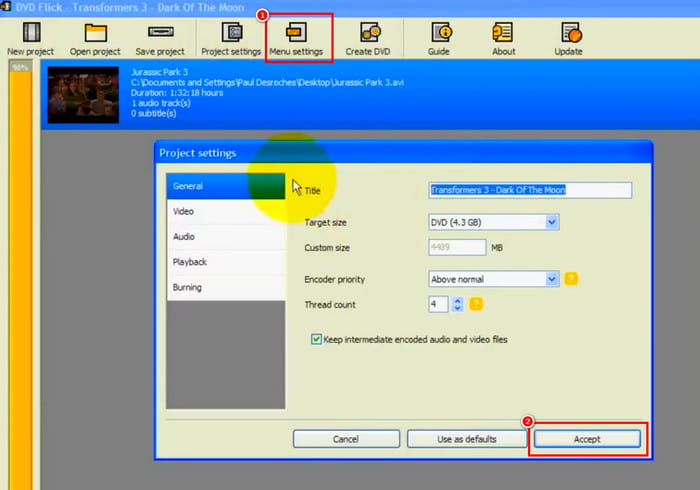The height and width of the screenshot is (490, 700).
Task: Start a New project from the toolbar
Action: (30, 39)
